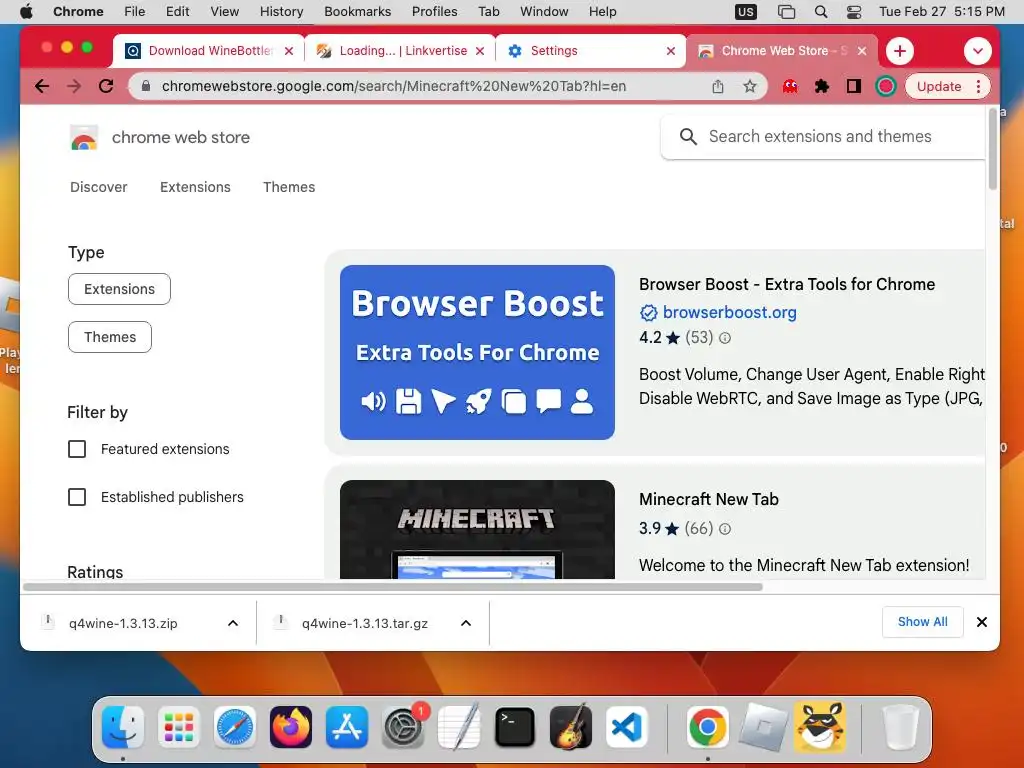Filter type by Themes chip

(x=110, y=337)
